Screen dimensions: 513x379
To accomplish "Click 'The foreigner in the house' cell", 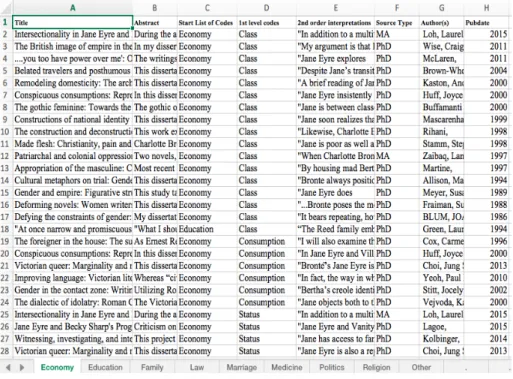I will coord(72,241).
